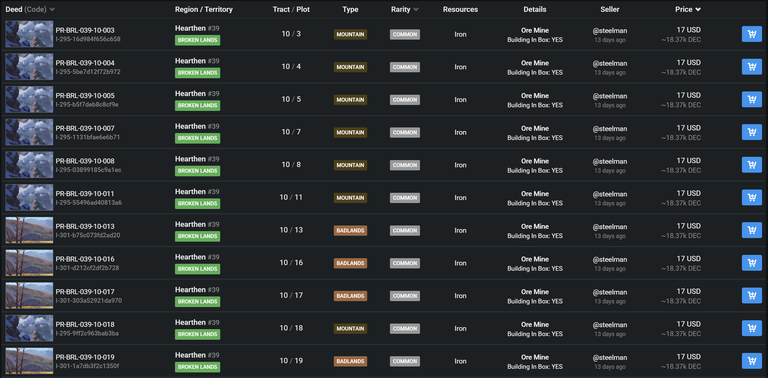Click COMMON rarity badge on row 10 / 5

click(x=405, y=100)
